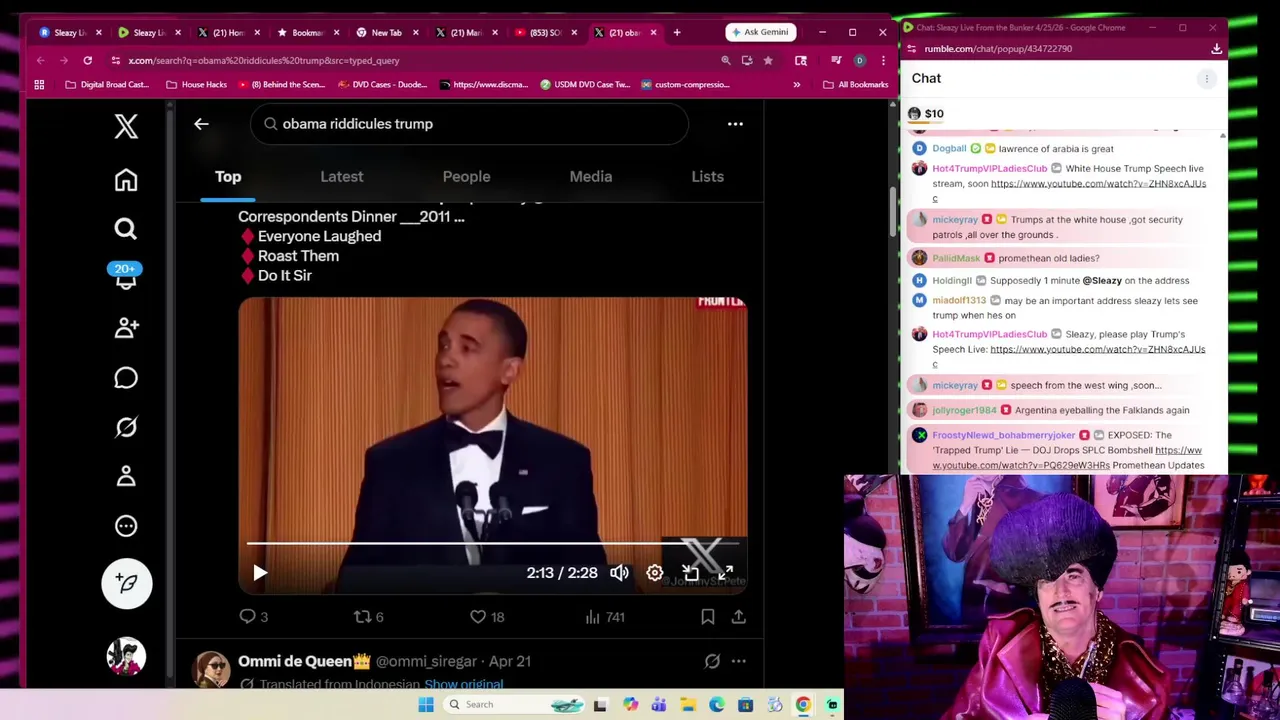The width and height of the screenshot is (1280, 720).
Task: Open Chrome three-dot menu
Action: 882,61
